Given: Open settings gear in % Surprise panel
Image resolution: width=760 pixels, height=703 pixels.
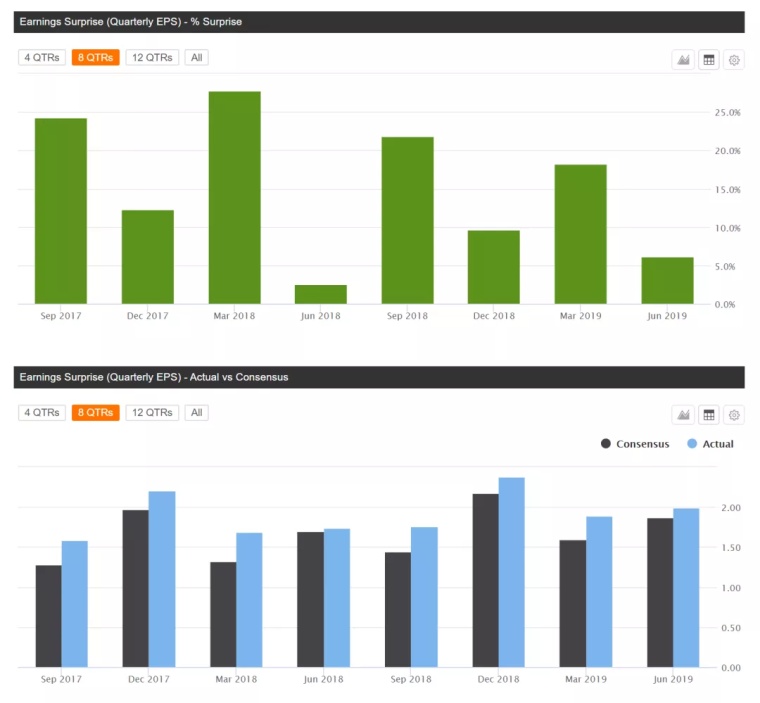Looking at the screenshot, I should tap(734, 60).
